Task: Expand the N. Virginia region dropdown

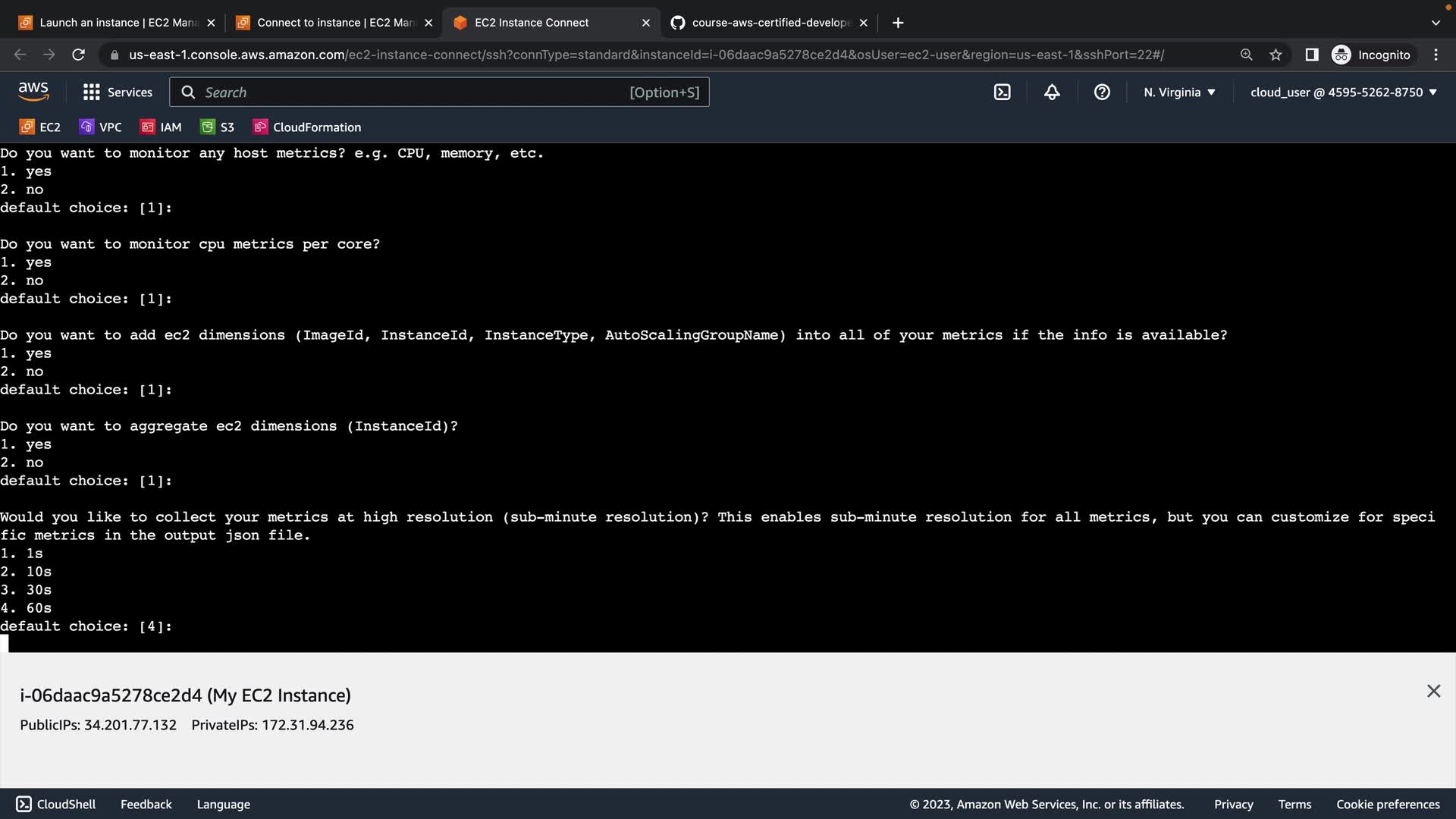Action: pos(1179,92)
